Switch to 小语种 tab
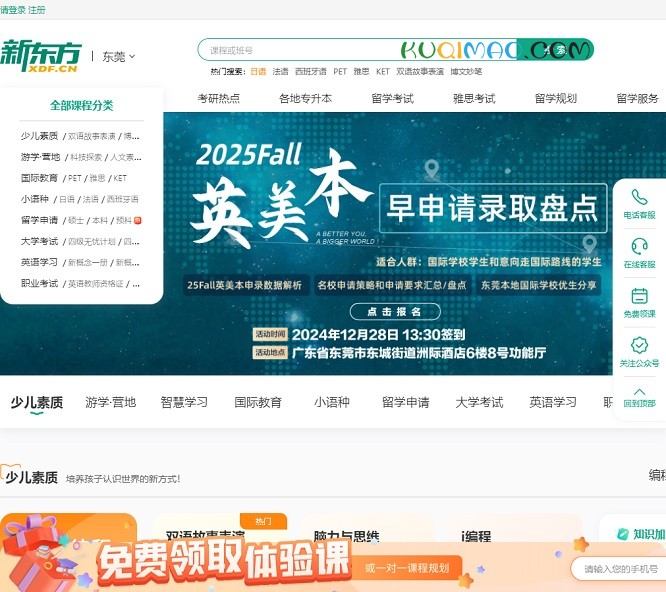Viewport: 666px width, 592px height. pos(332,402)
